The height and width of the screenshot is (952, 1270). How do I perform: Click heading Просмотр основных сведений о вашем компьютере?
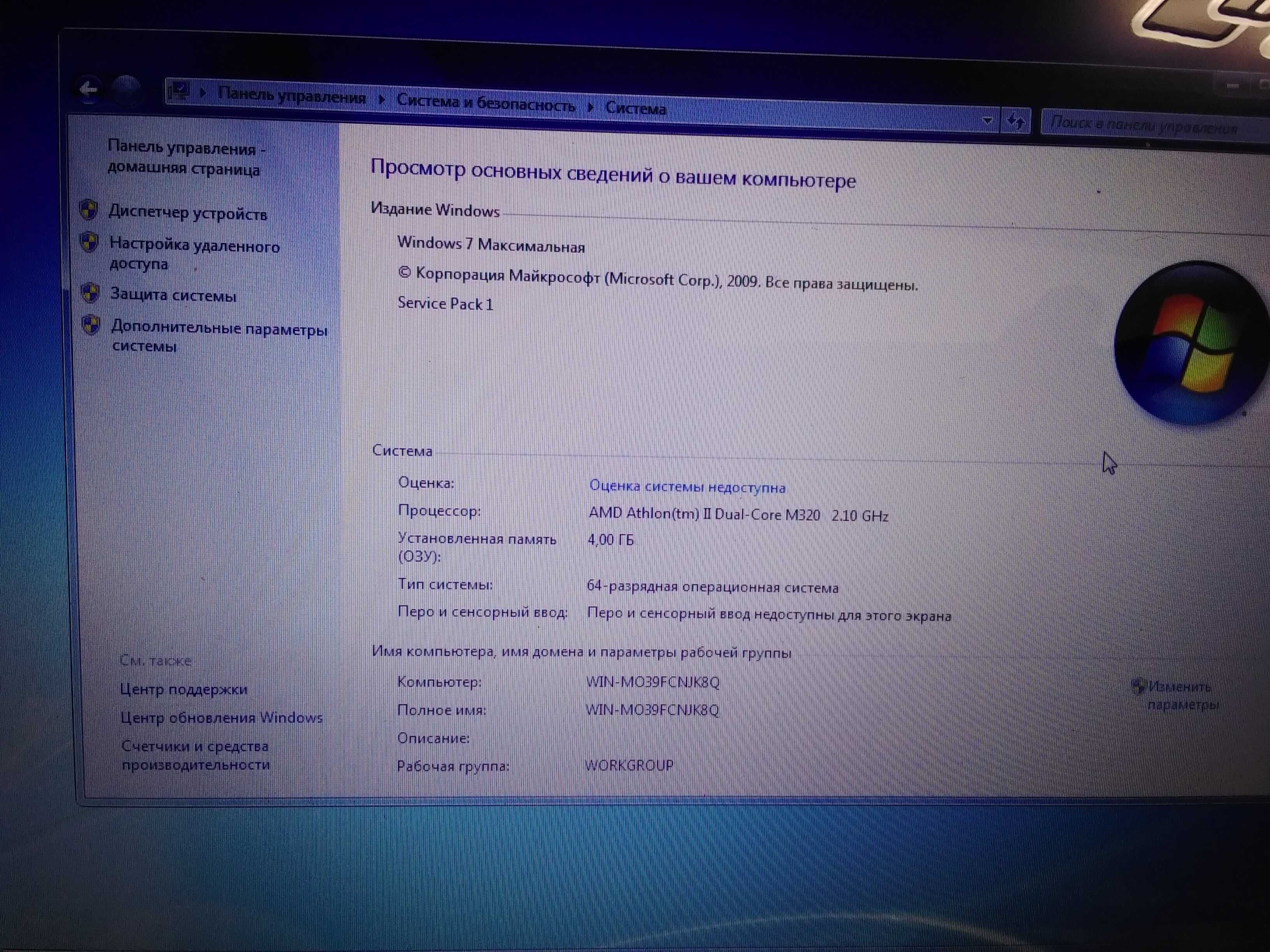(613, 174)
